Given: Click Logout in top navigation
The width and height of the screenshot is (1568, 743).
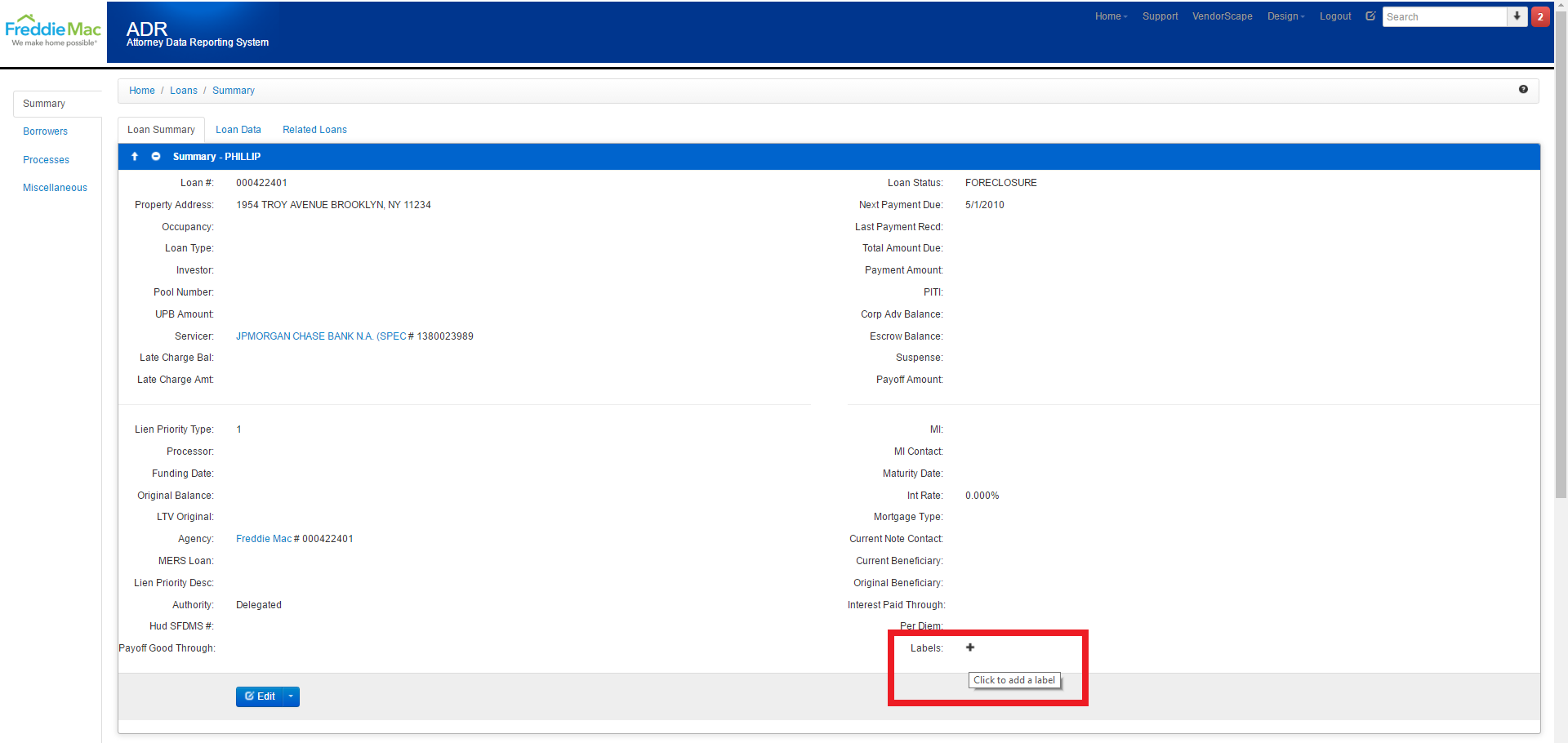Looking at the screenshot, I should tap(1335, 16).
